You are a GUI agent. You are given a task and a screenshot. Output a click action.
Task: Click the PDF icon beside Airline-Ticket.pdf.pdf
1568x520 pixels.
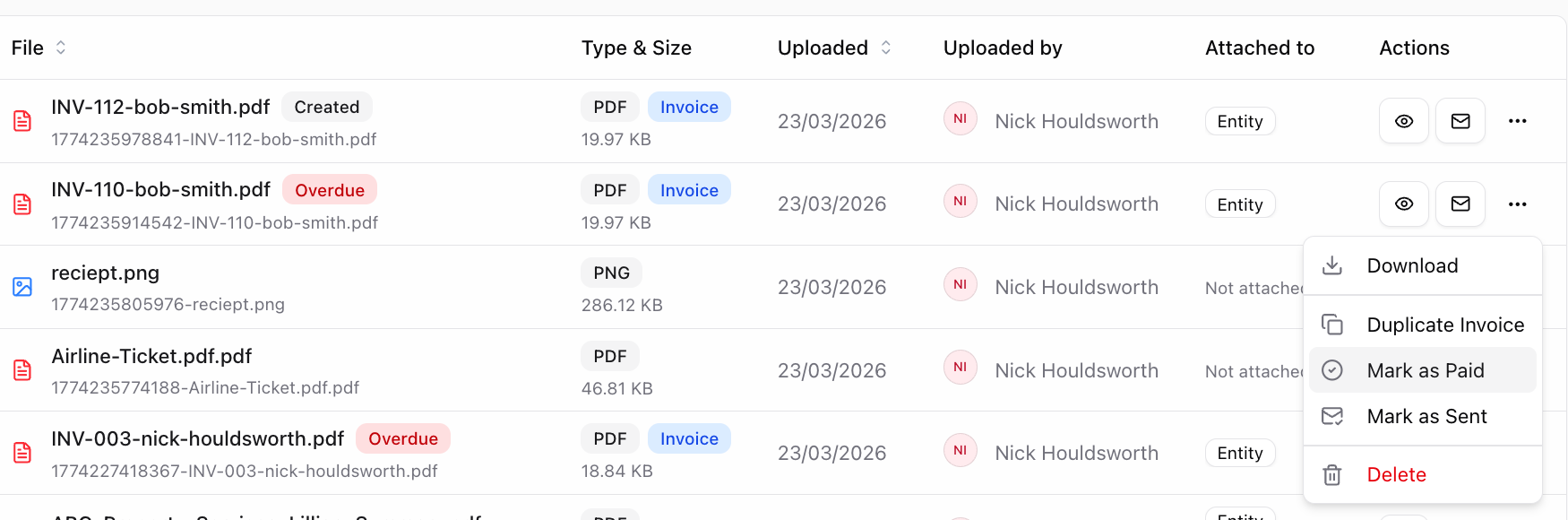coord(22,370)
